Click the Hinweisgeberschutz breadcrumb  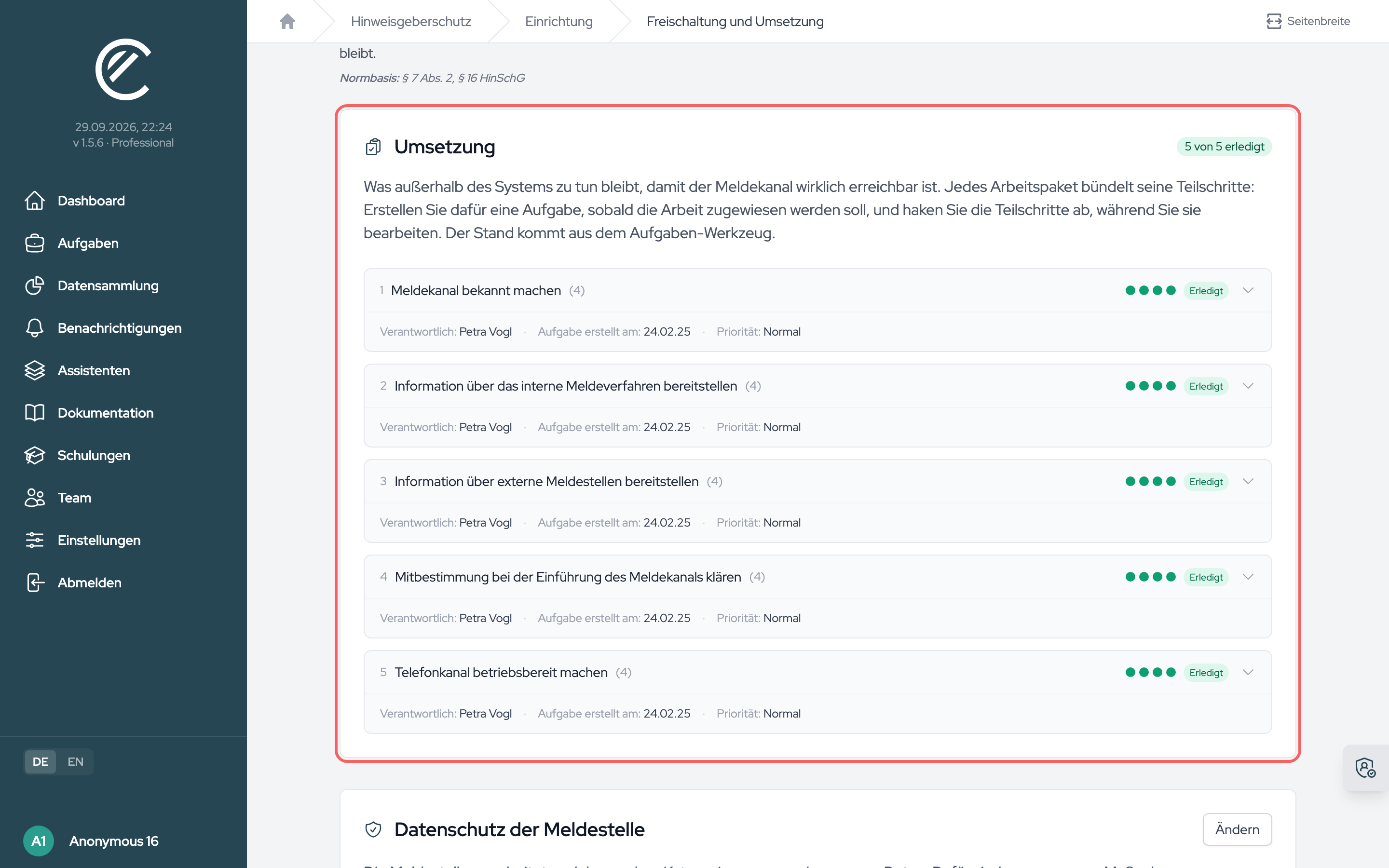(x=410, y=21)
